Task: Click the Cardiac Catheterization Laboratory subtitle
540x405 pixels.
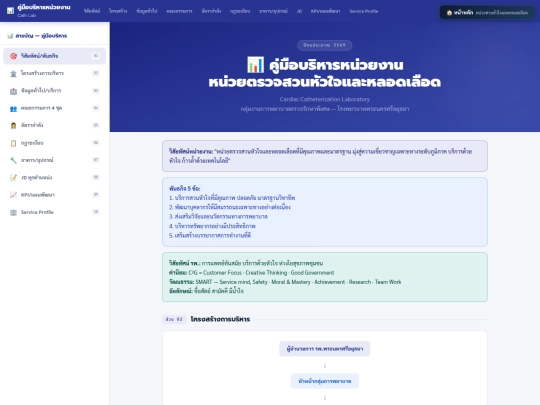Action: coord(325,99)
